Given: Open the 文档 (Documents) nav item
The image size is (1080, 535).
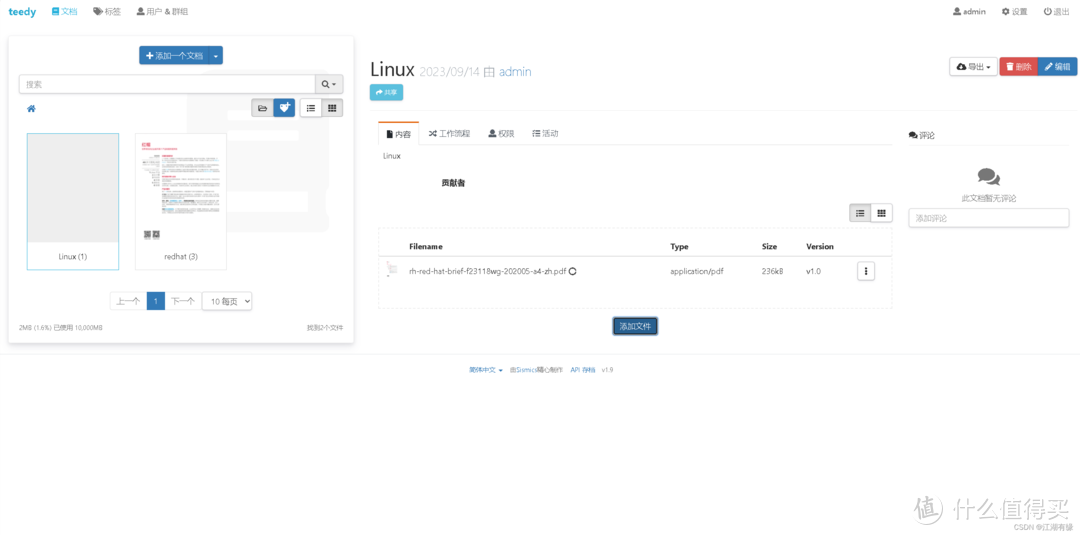Looking at the screenshot, I should click(x=65, y=12).
